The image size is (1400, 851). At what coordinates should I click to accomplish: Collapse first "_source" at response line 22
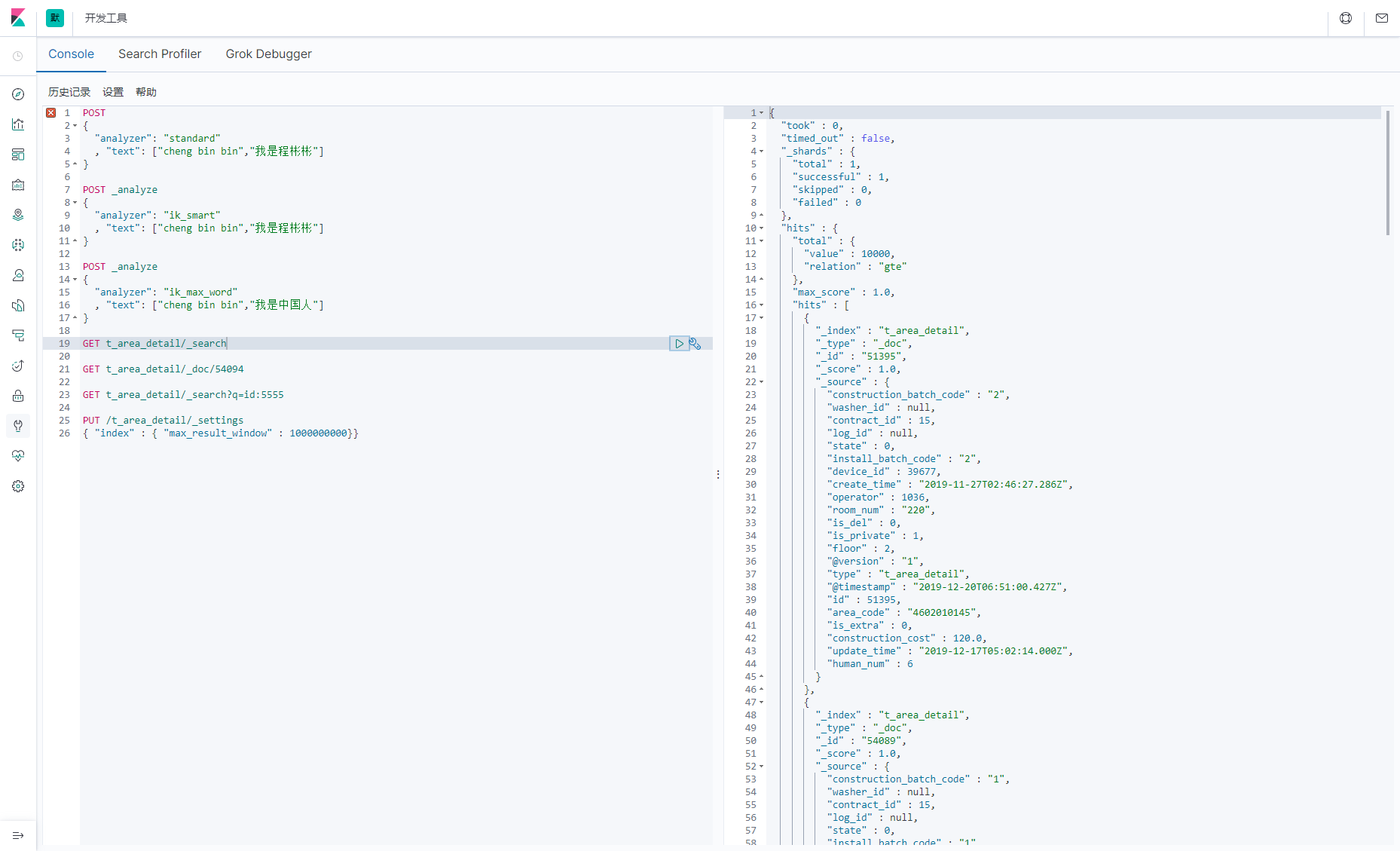[x=762, y=382]
